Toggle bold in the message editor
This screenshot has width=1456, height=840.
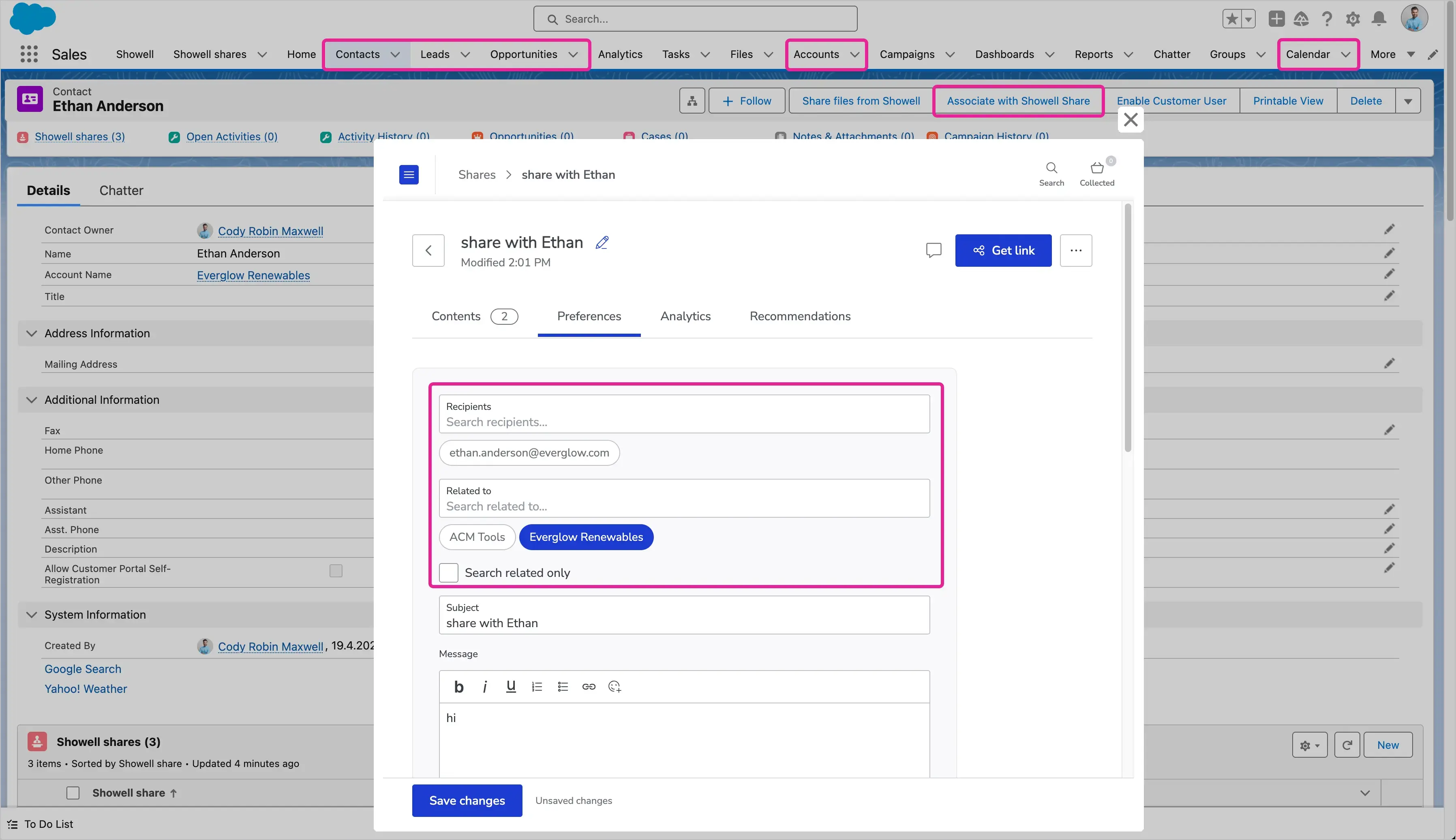[458, 686]
